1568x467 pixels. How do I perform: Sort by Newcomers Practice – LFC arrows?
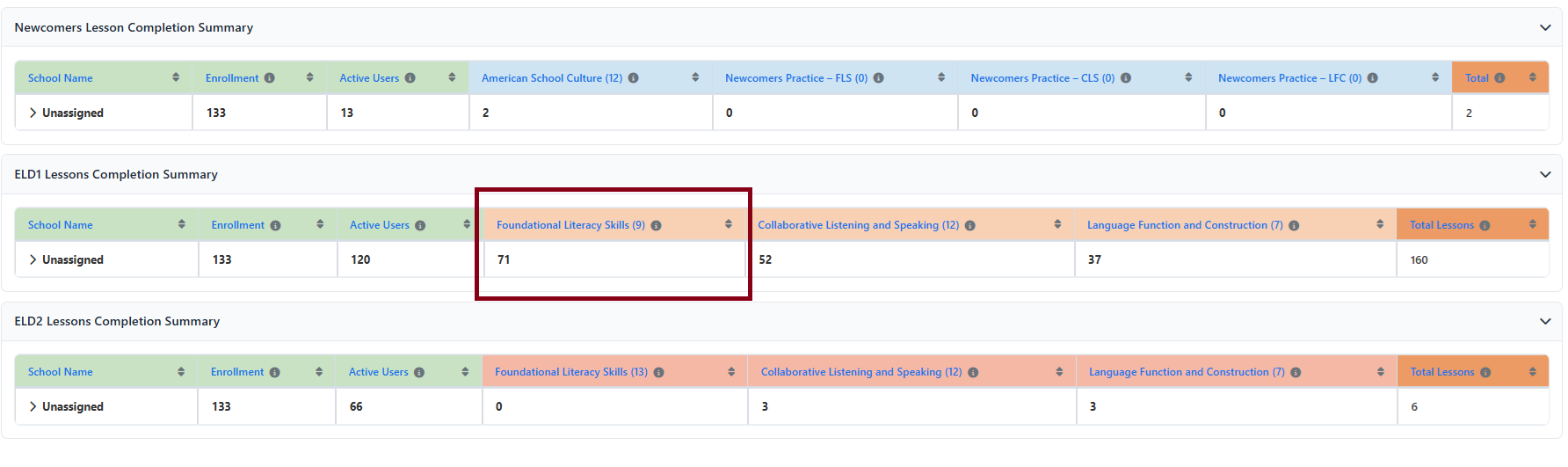(1435, 77)
